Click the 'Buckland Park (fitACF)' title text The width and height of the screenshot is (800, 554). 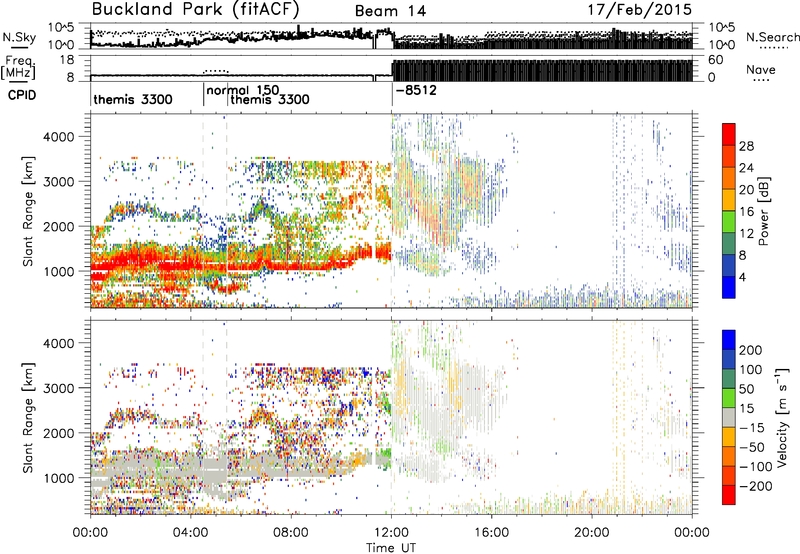(195, 10)
